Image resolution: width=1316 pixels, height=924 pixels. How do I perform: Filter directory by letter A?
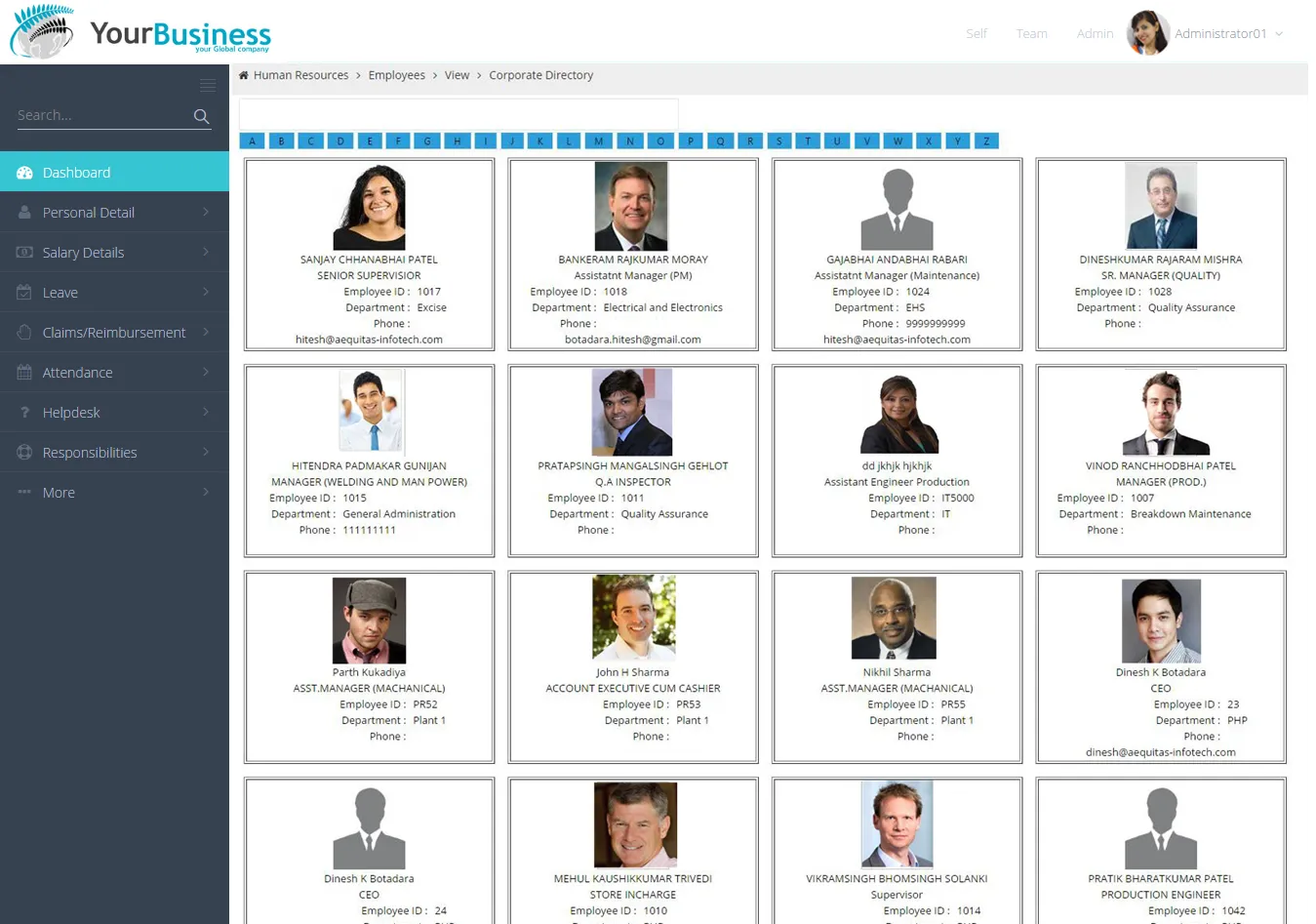[253, 141]
